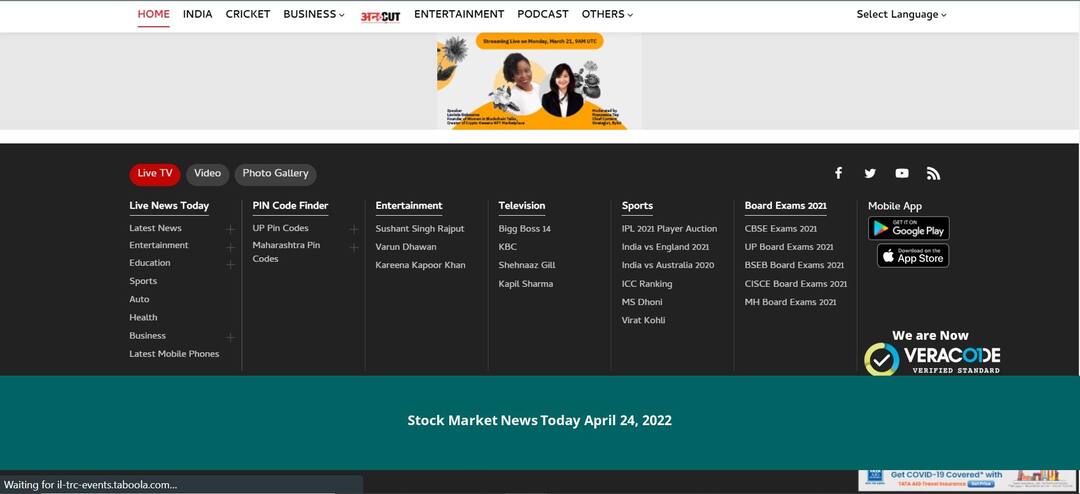Screen dimensions: 1080x494
Task: Open the IPL 2021 Player Auction link
Action: coord(669,229)
